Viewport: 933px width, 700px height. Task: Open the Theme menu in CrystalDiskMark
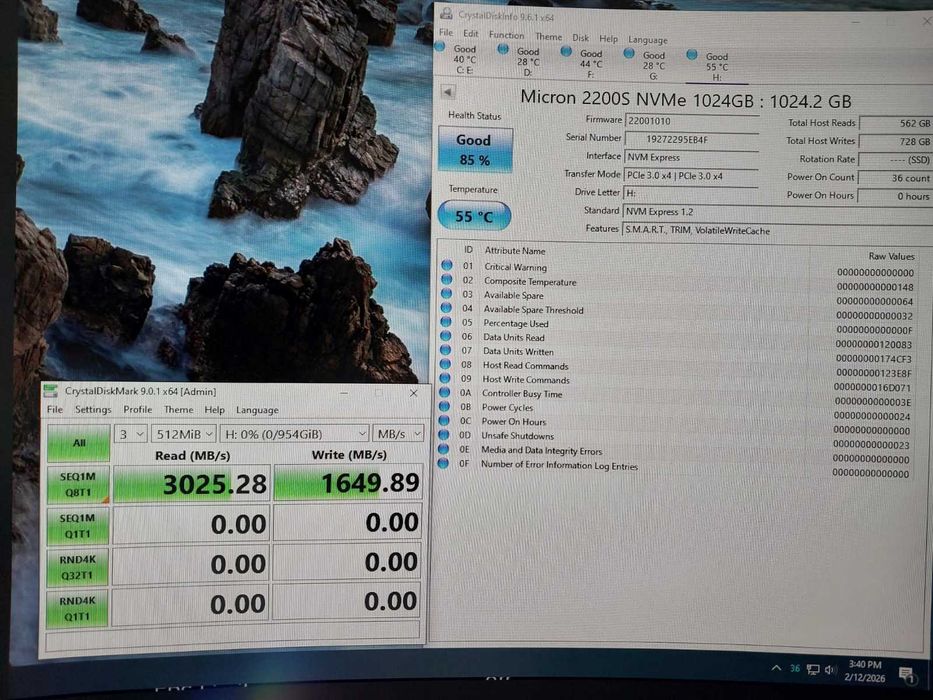[179, 410]
